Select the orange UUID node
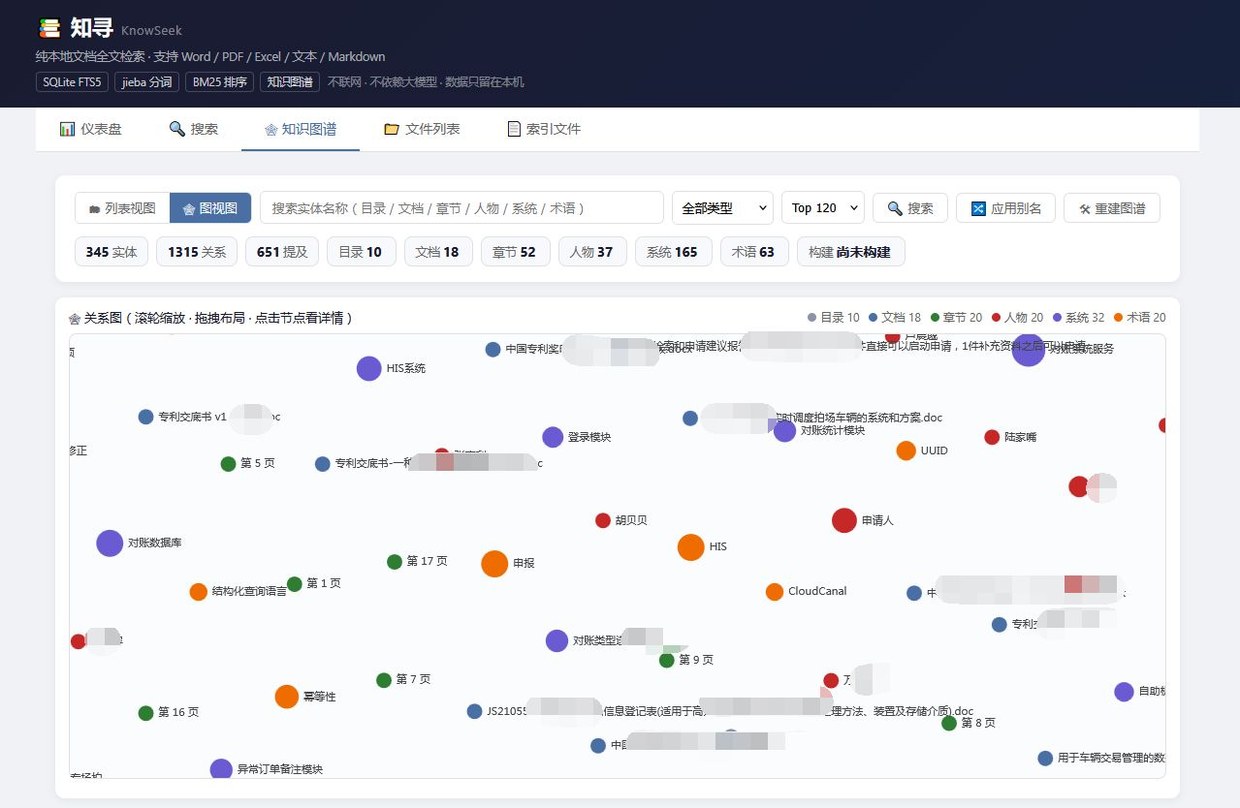1240x808 pixels. click(906, 450)
